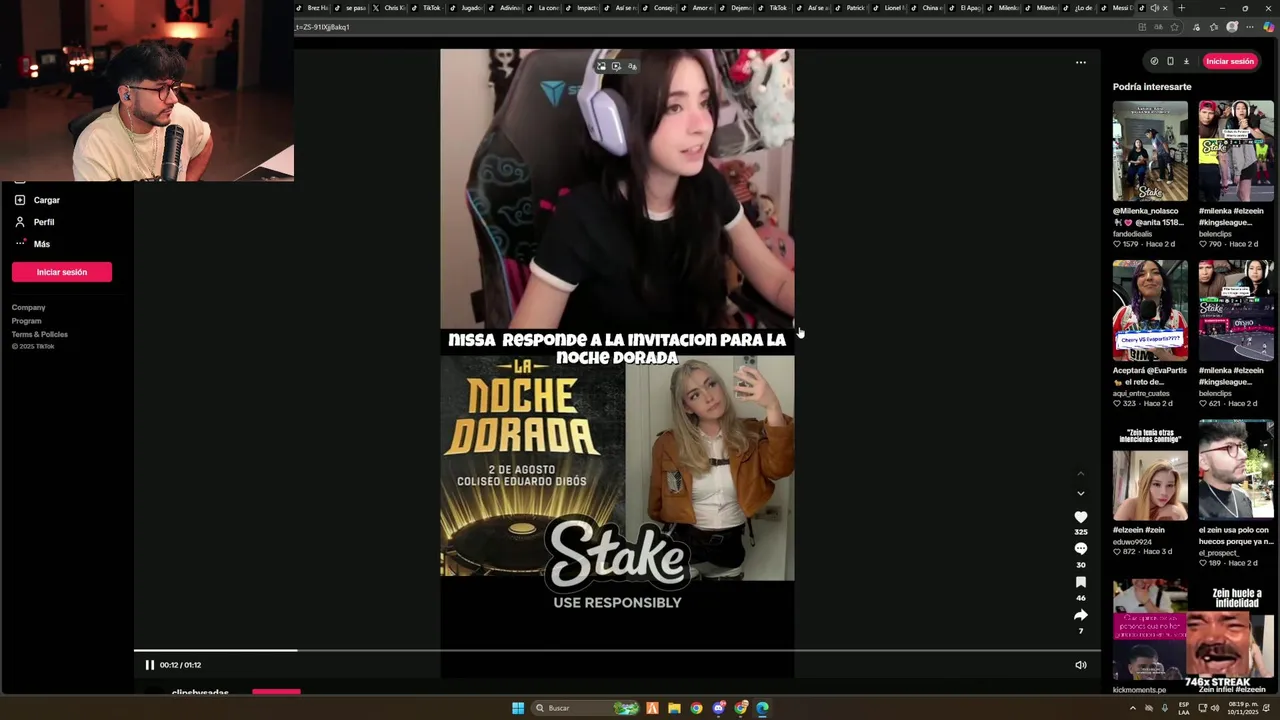Go to the next video with the down chevron
Viewport: 1280px width, 720px height.
tap(1080, 493)
